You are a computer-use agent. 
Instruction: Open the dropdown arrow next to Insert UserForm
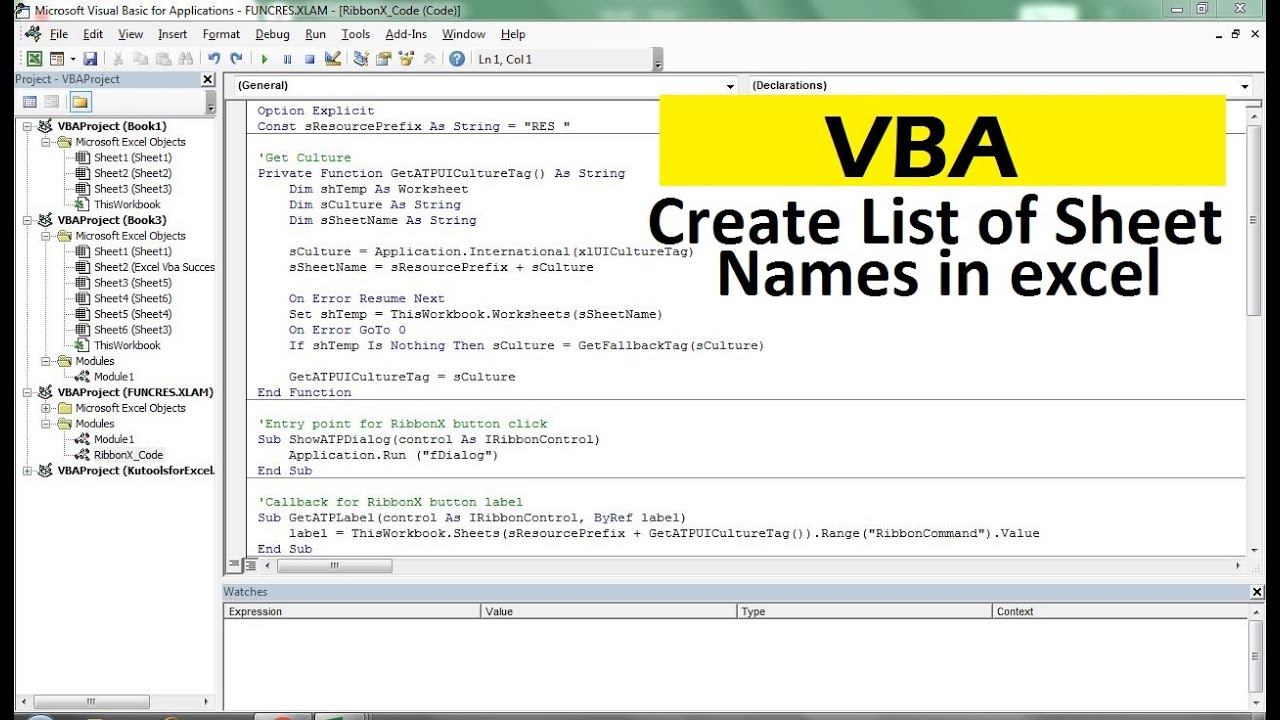coord(72,59)
